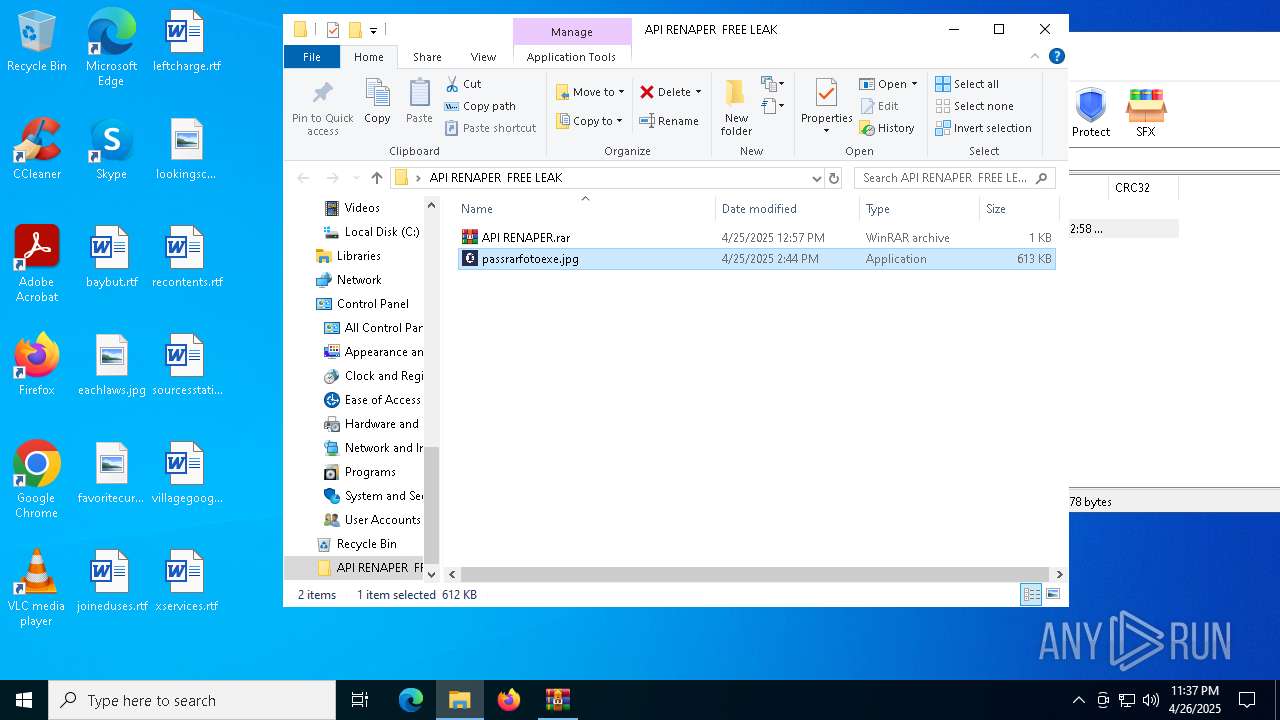The height and width of the screenshot is (720, 1280).
Task: Select Videos in navigation pane
Action: [362, 208]
